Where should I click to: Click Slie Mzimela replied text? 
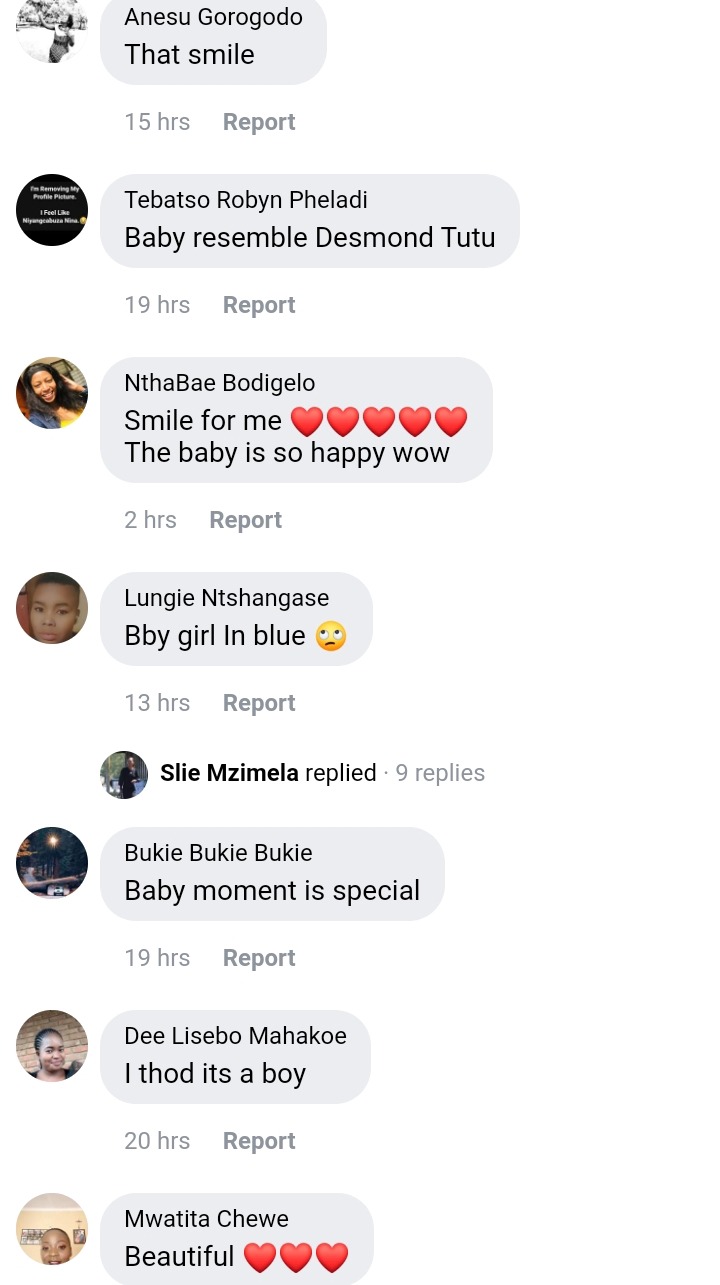(x=268, y=773)
